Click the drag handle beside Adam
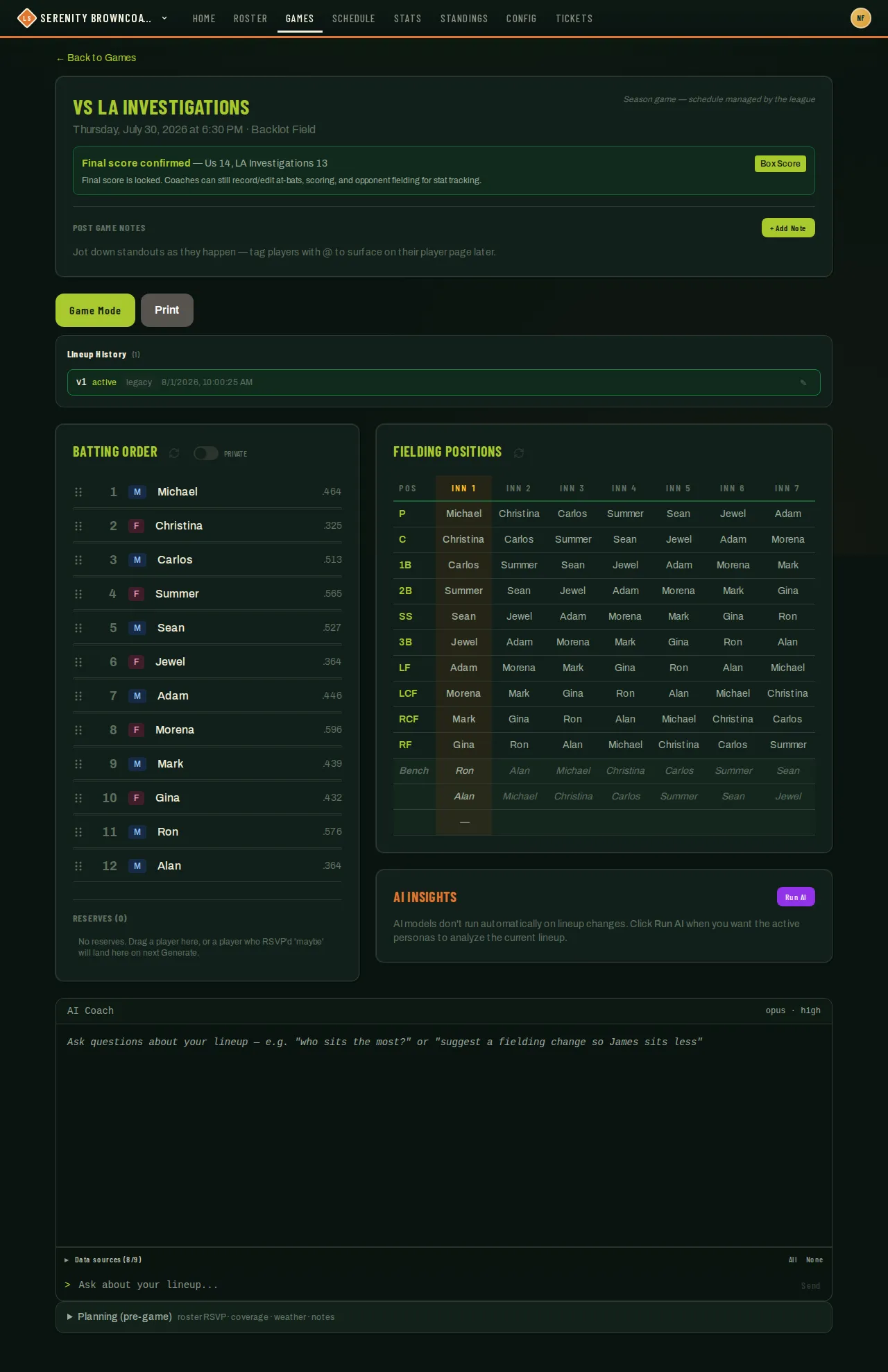Image resolution: width=888 pixels, height=1372 pixels. click(78, 696)
